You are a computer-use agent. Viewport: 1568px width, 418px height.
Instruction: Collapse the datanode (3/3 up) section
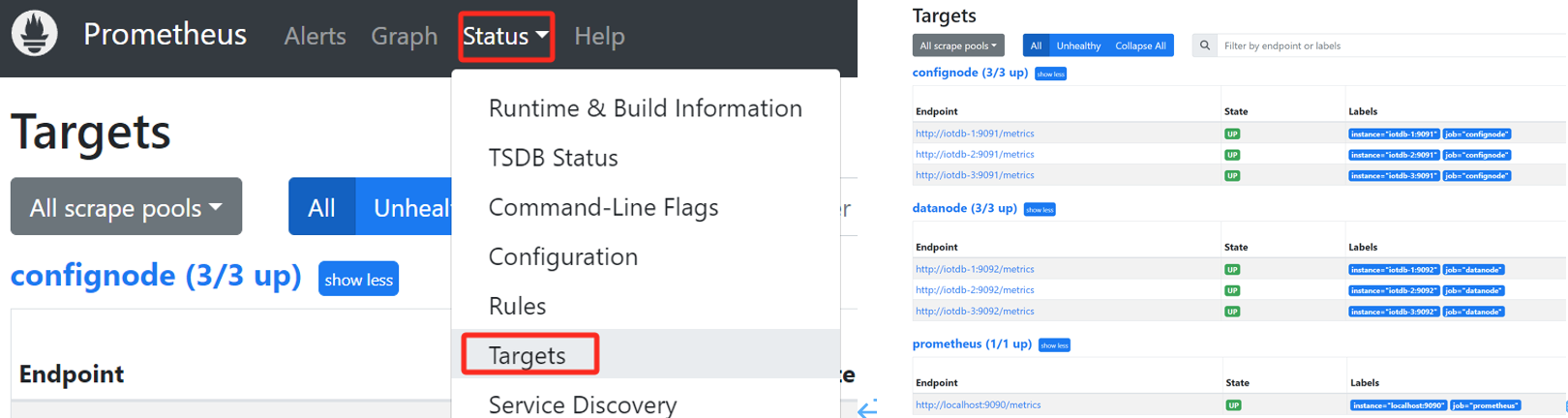pos(964,208)
